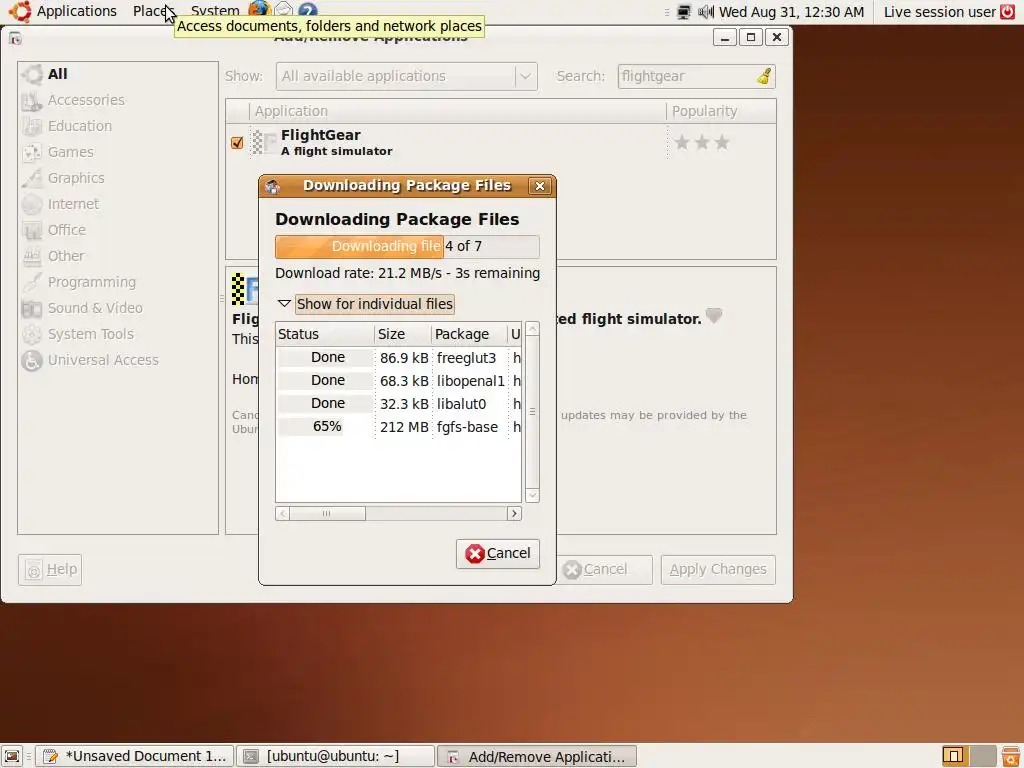The height and width of the screenshot is (768, 1024).
Task: Select the System Tools category
Action: tap(118, 334)
